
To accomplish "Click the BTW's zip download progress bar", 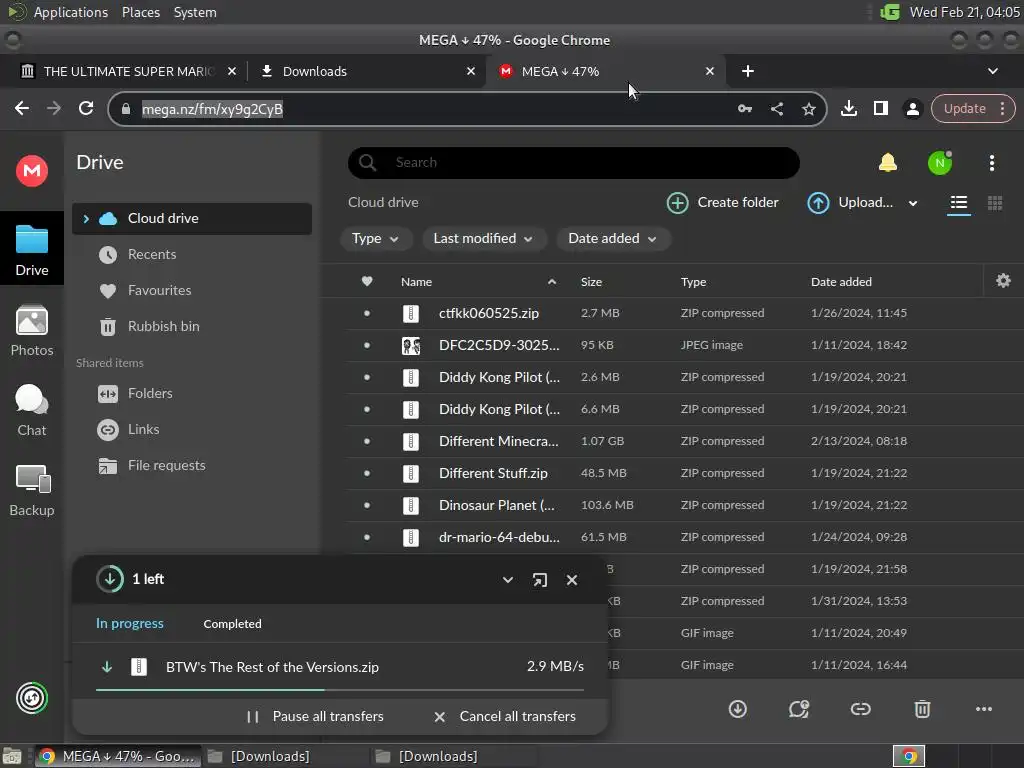I will tap(340, 690).
